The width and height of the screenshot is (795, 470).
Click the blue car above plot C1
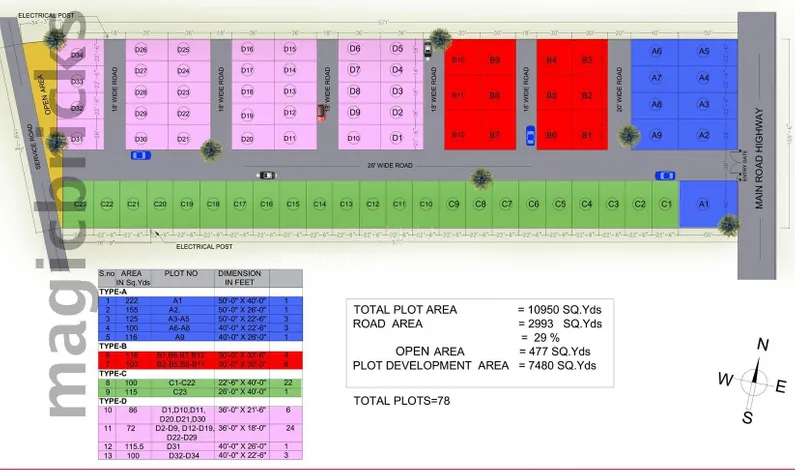point(665,175)
